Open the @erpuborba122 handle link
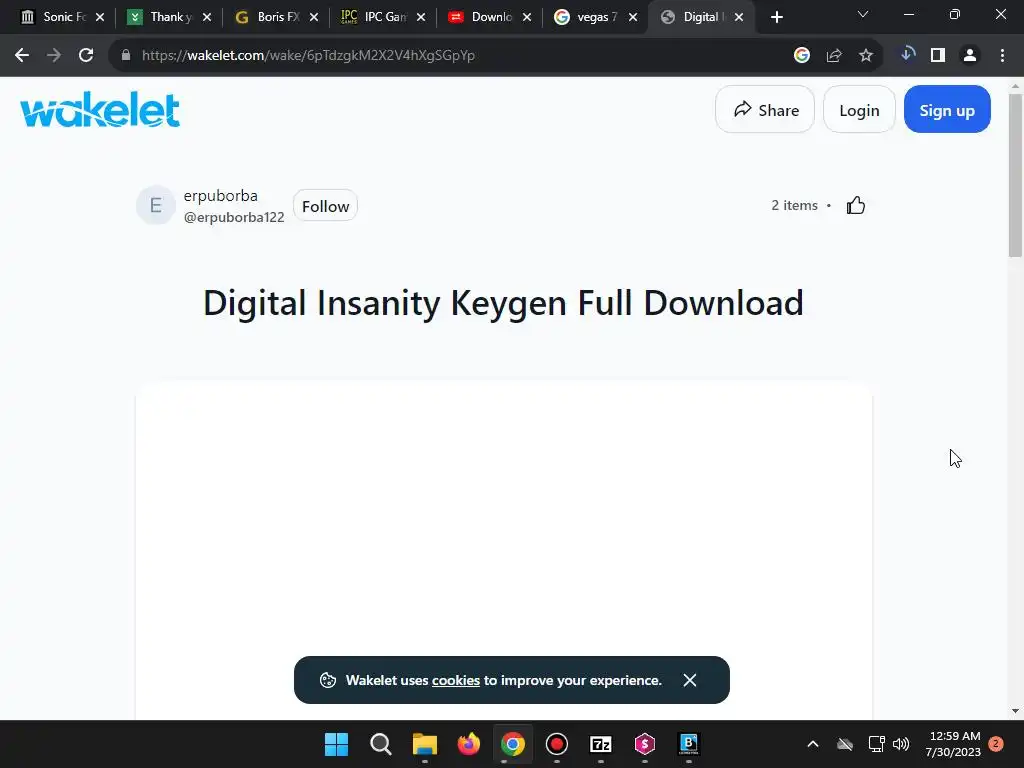 (234, 217)
